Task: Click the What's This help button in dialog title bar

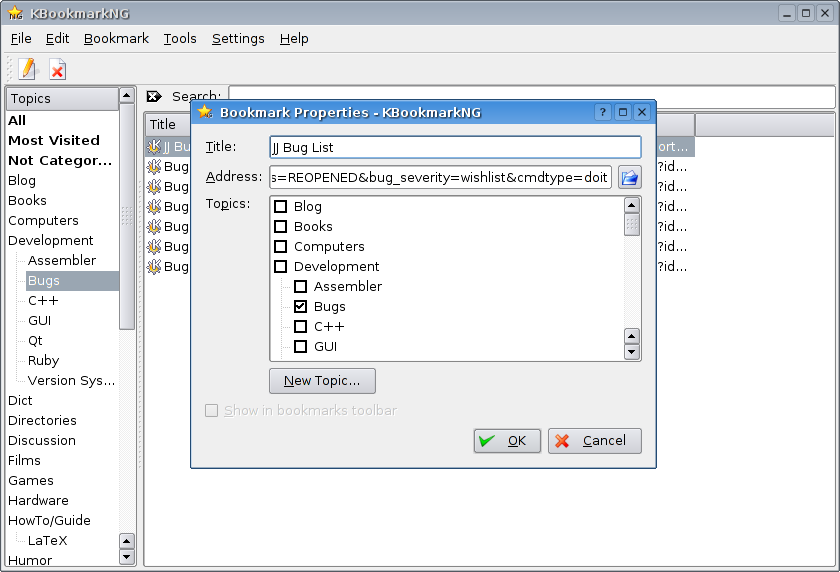Action: 603,112
